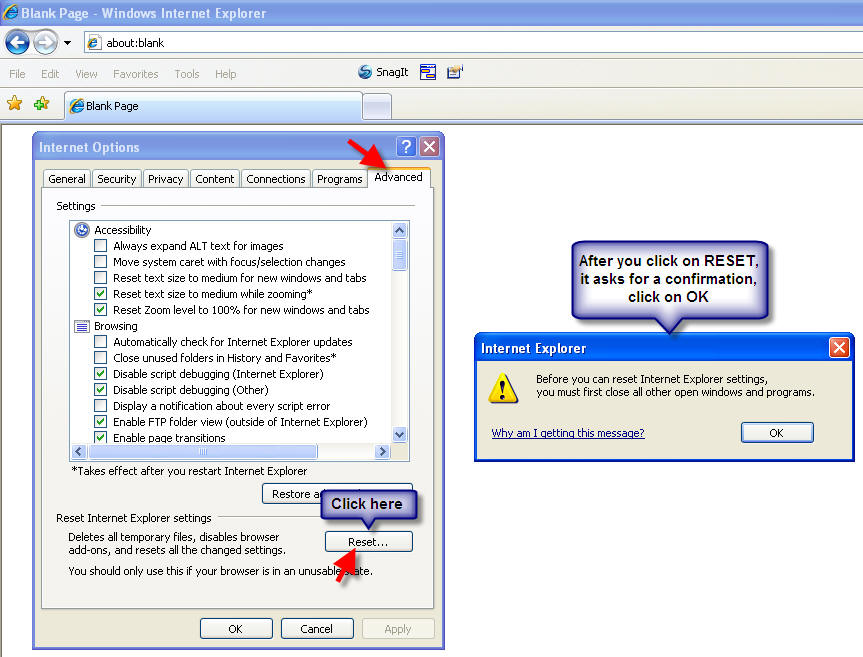Click the warning icon in message box
This screenshot has width=863, height=657.
(503, 388)
